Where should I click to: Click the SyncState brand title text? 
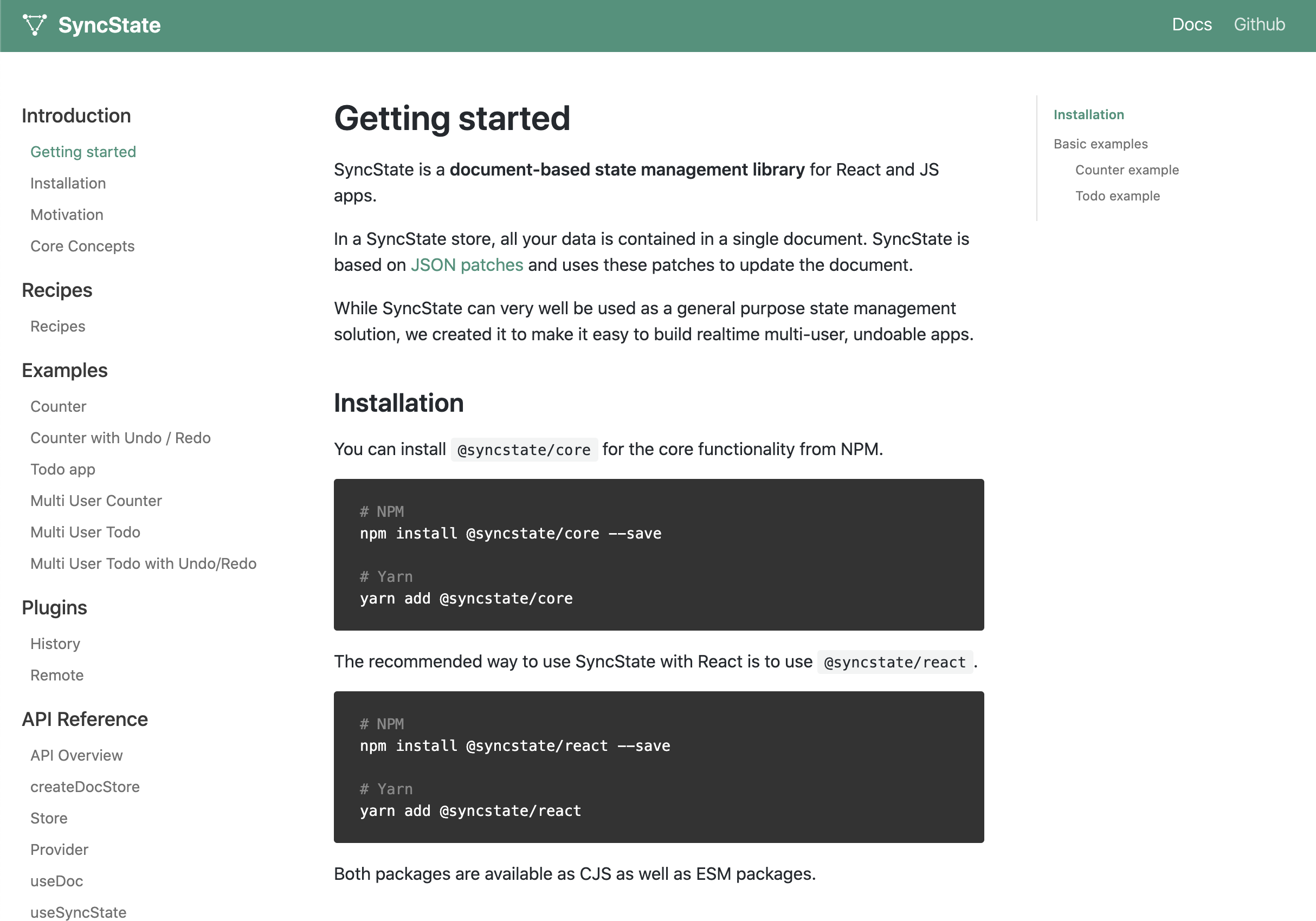(109, 25)
